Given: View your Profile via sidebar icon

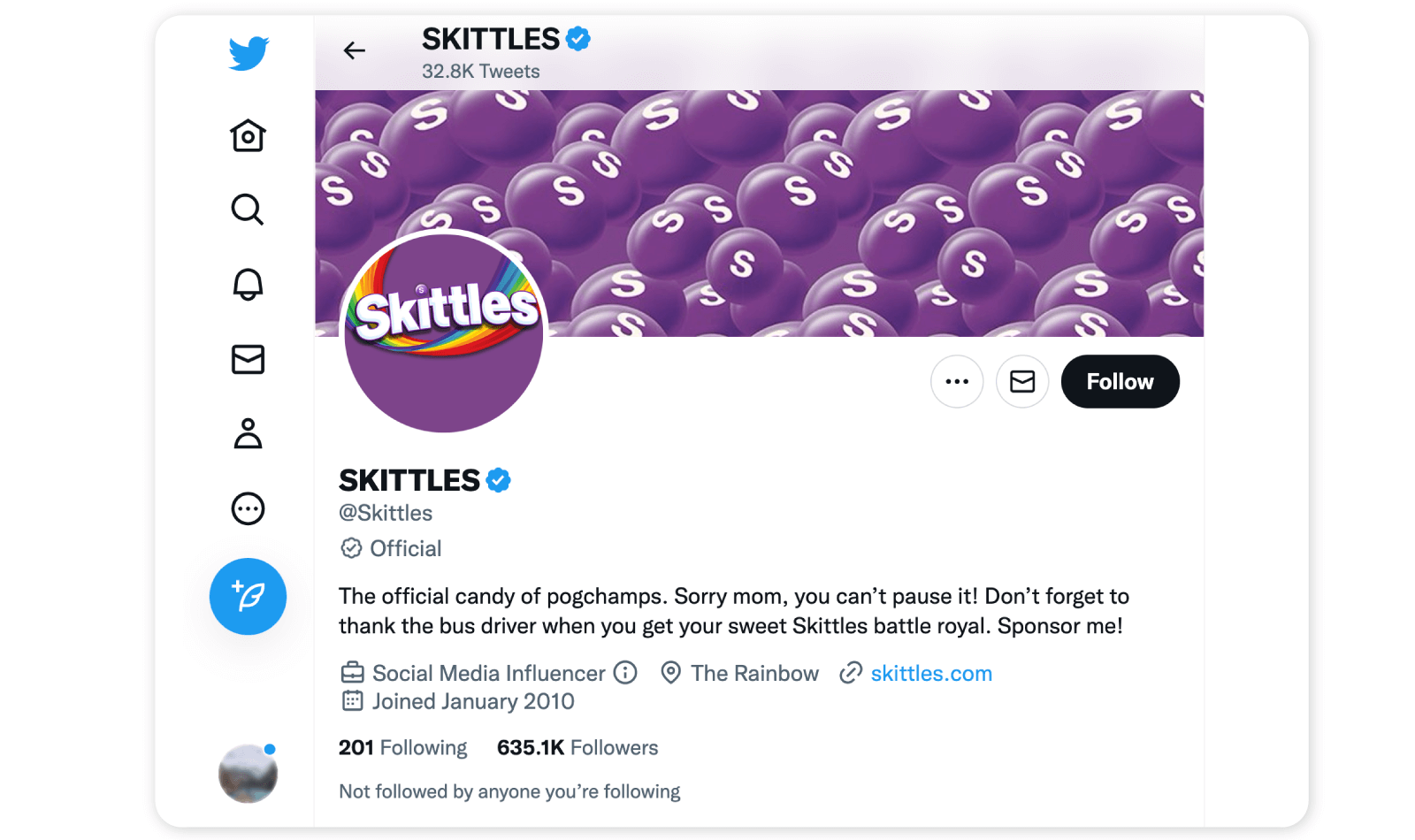Looking at the screenshot, I should (x=249, y=434).
